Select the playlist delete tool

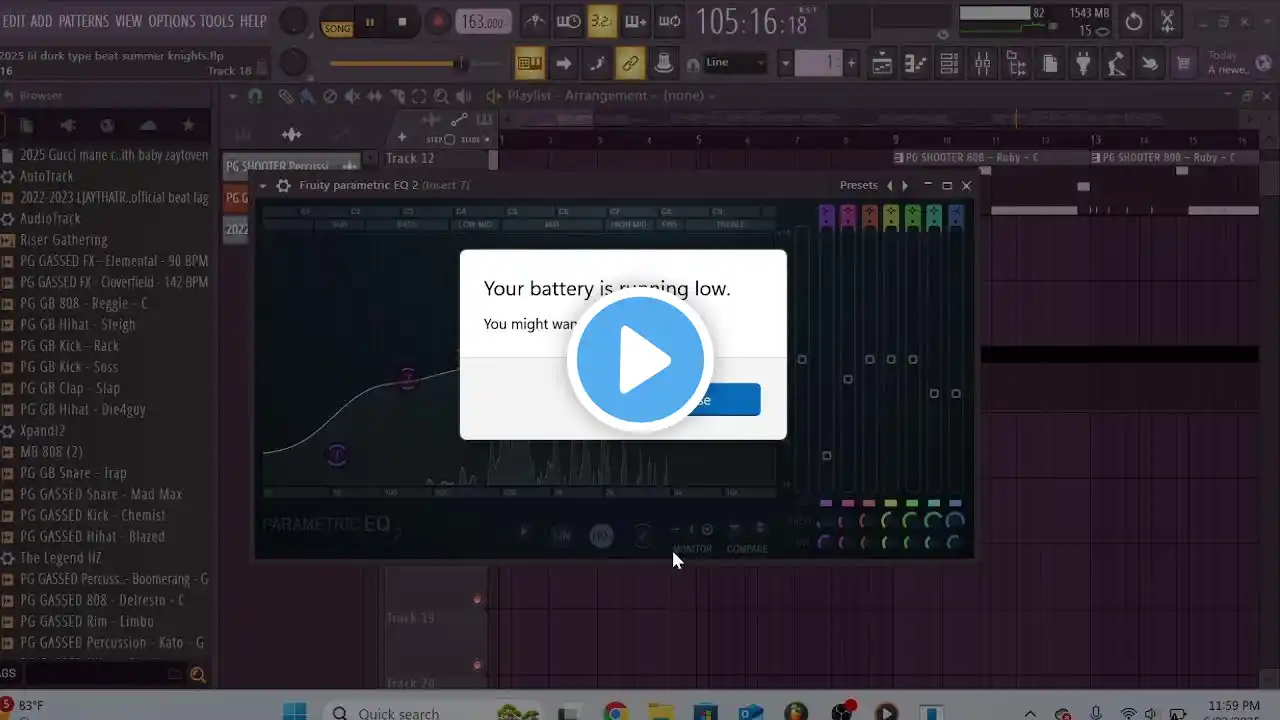pos(330,96)
